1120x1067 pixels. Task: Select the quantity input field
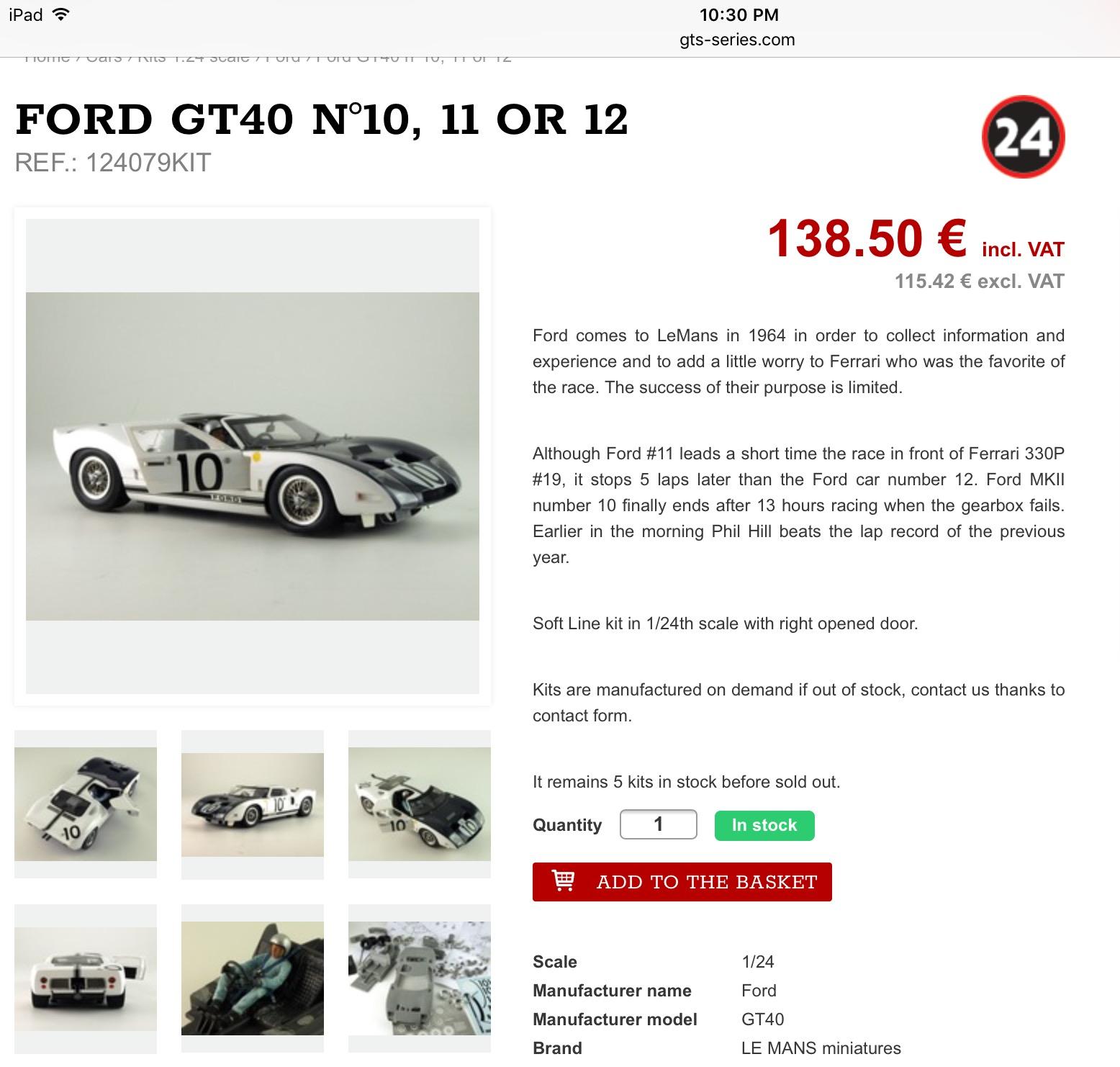(x=658, y=824)
